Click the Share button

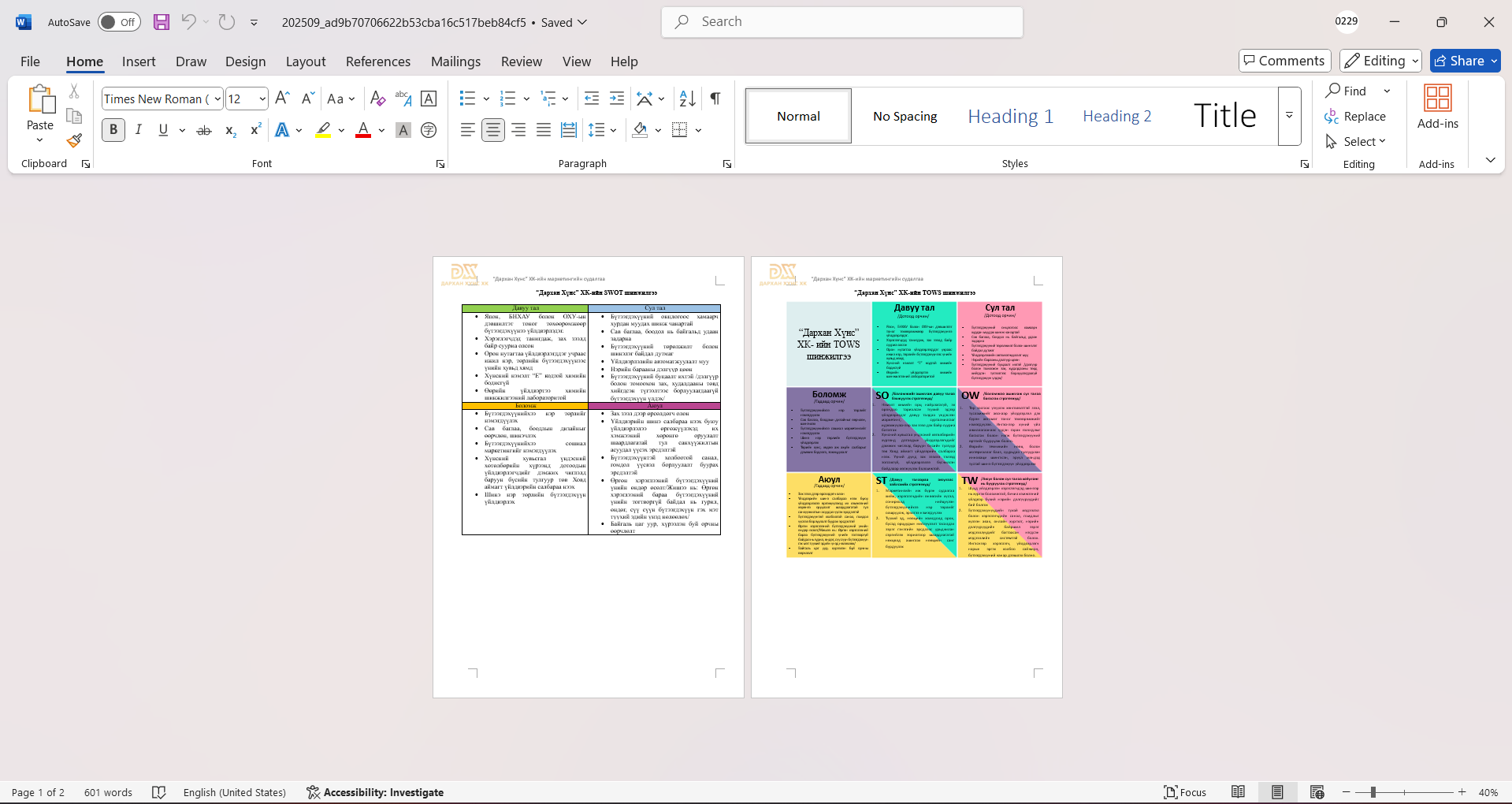click(1465, 61)
